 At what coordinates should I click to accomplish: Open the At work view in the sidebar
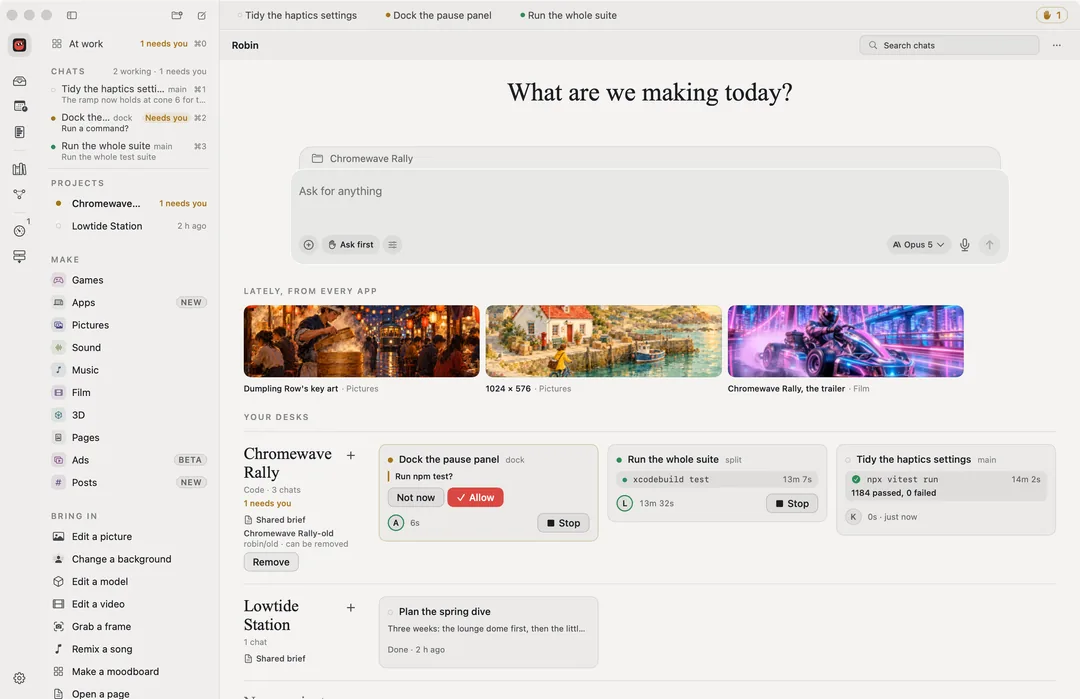point(129,43)
